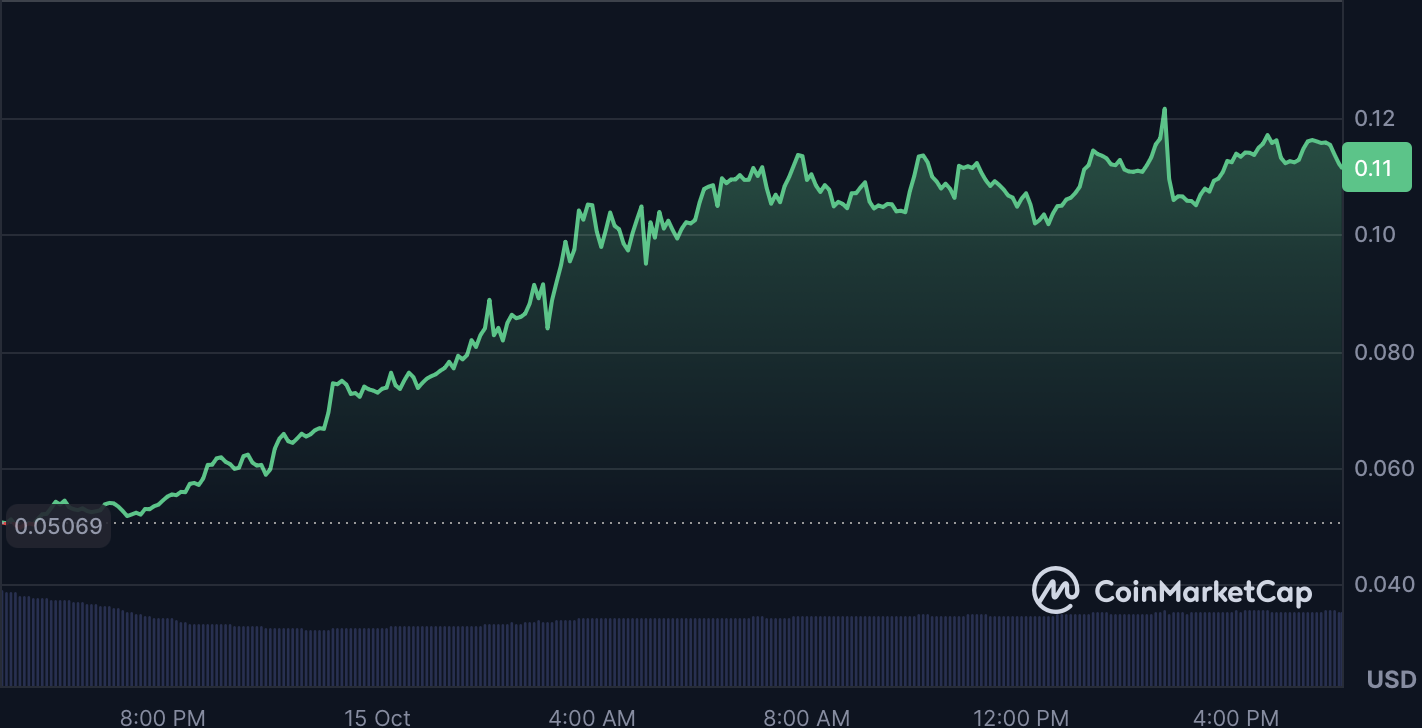This screenshot has width=1422, height=728.
Task: Click the green 0.11 current price badge
Action: tap(1375, 168)
